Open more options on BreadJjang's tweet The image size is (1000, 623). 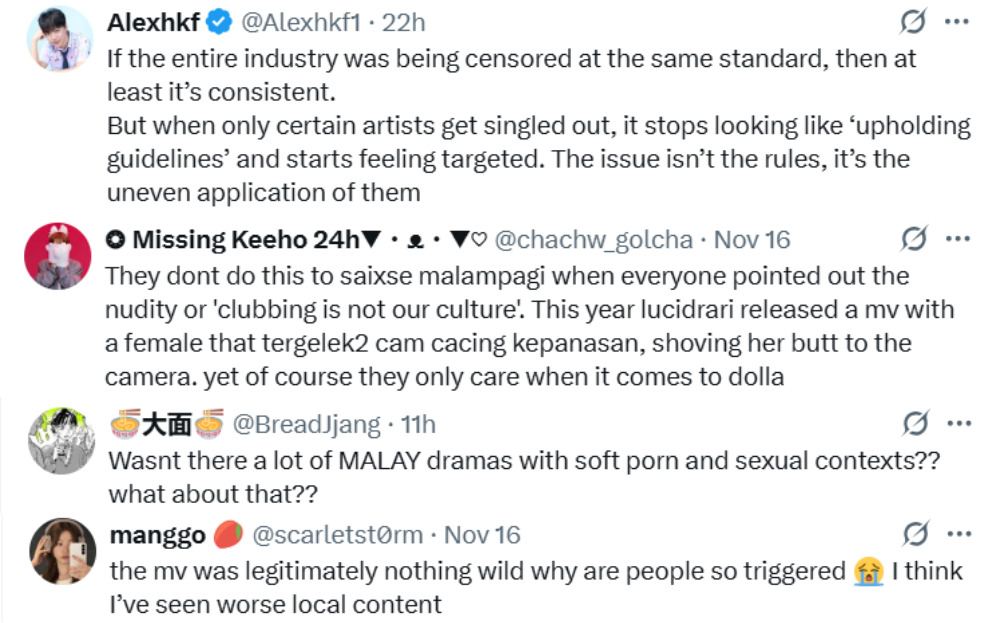pos(958,424)
